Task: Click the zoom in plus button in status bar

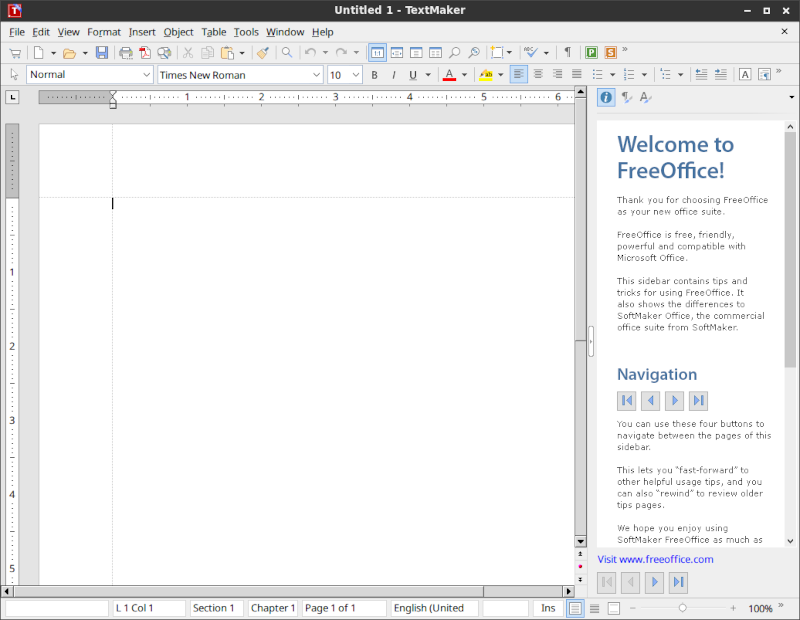Action: (733, 608)
